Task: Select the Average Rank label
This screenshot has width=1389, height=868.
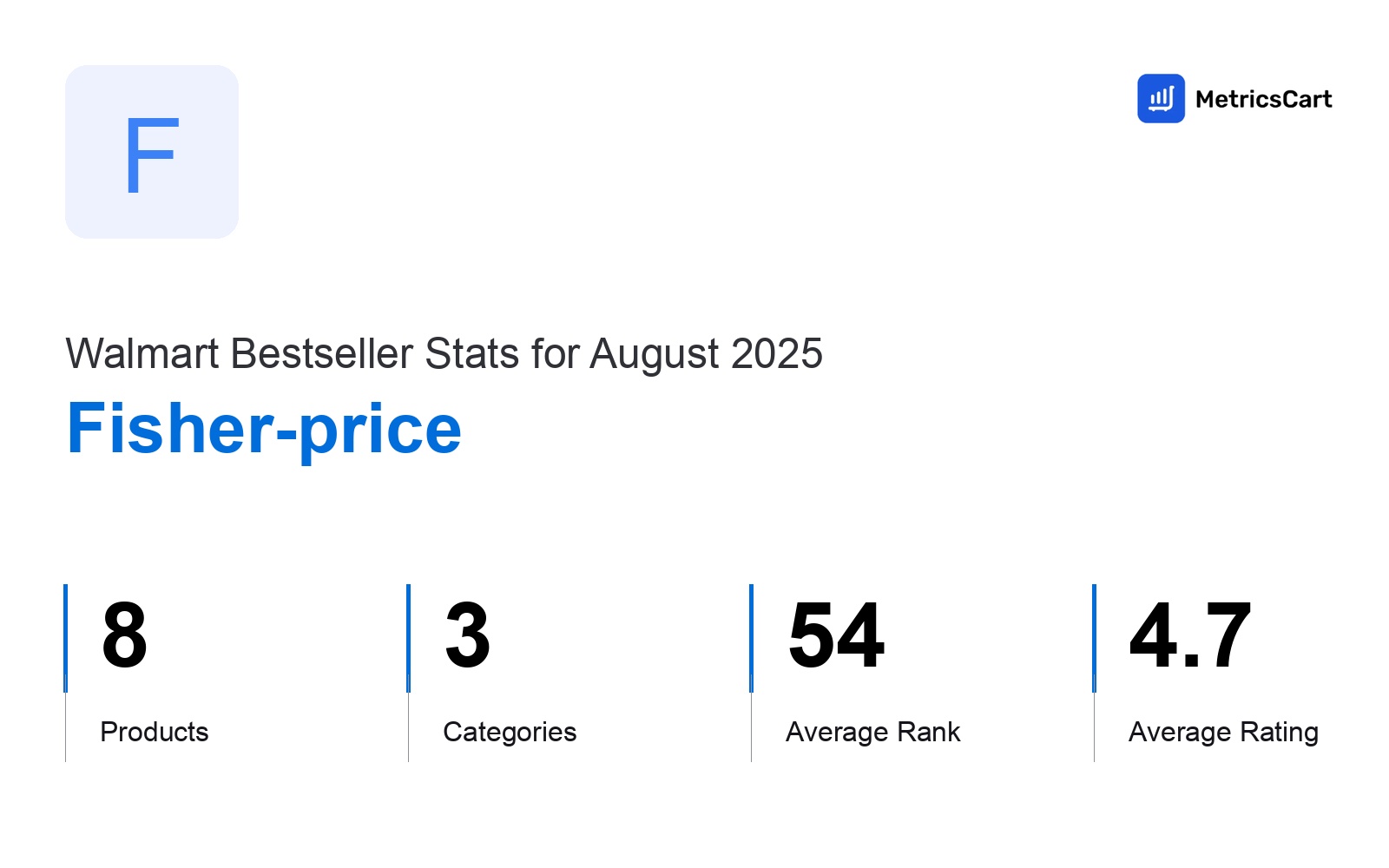Action: 873,732
